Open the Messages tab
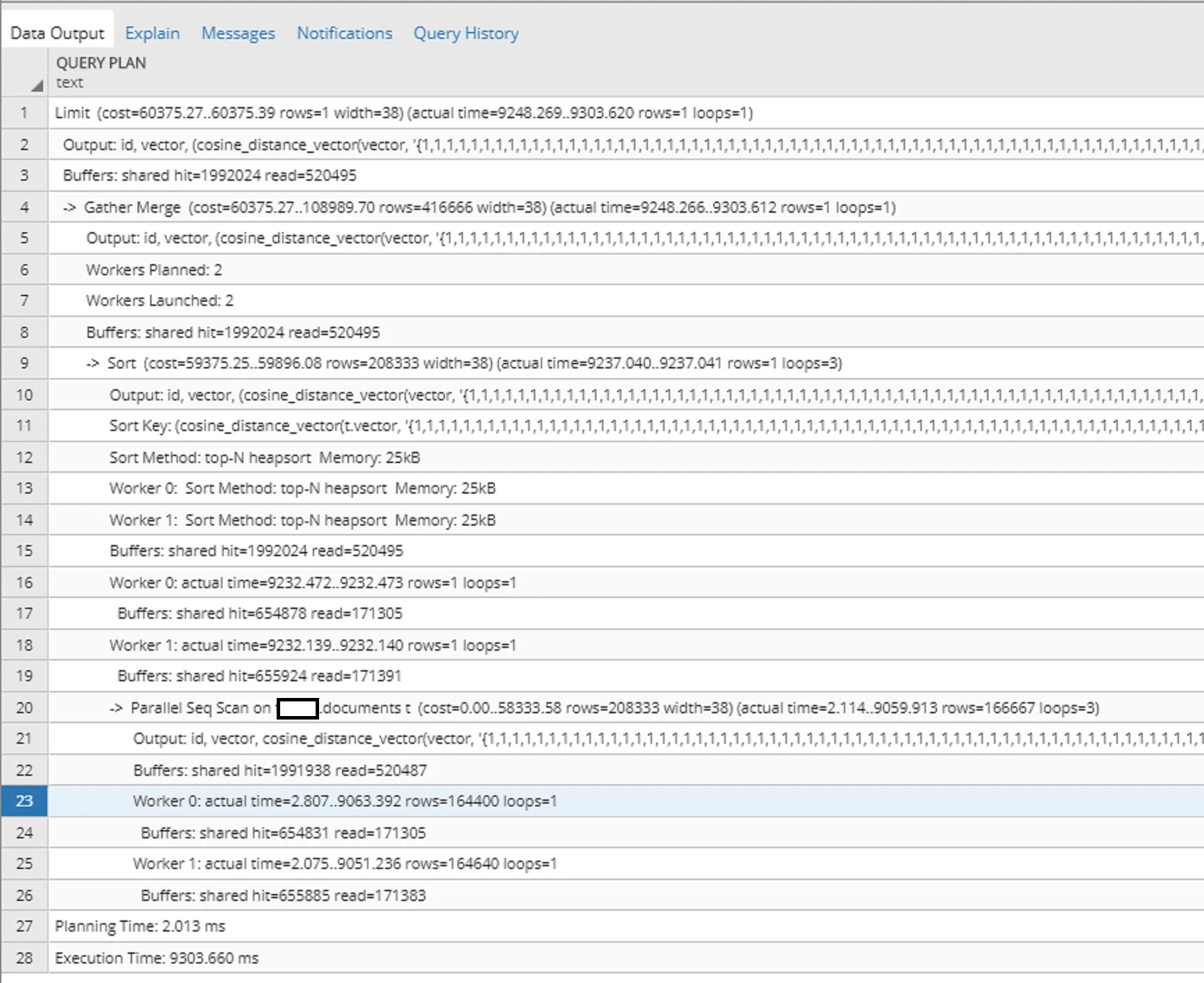This screenshot has width=1204, height=983. (238, 33)
